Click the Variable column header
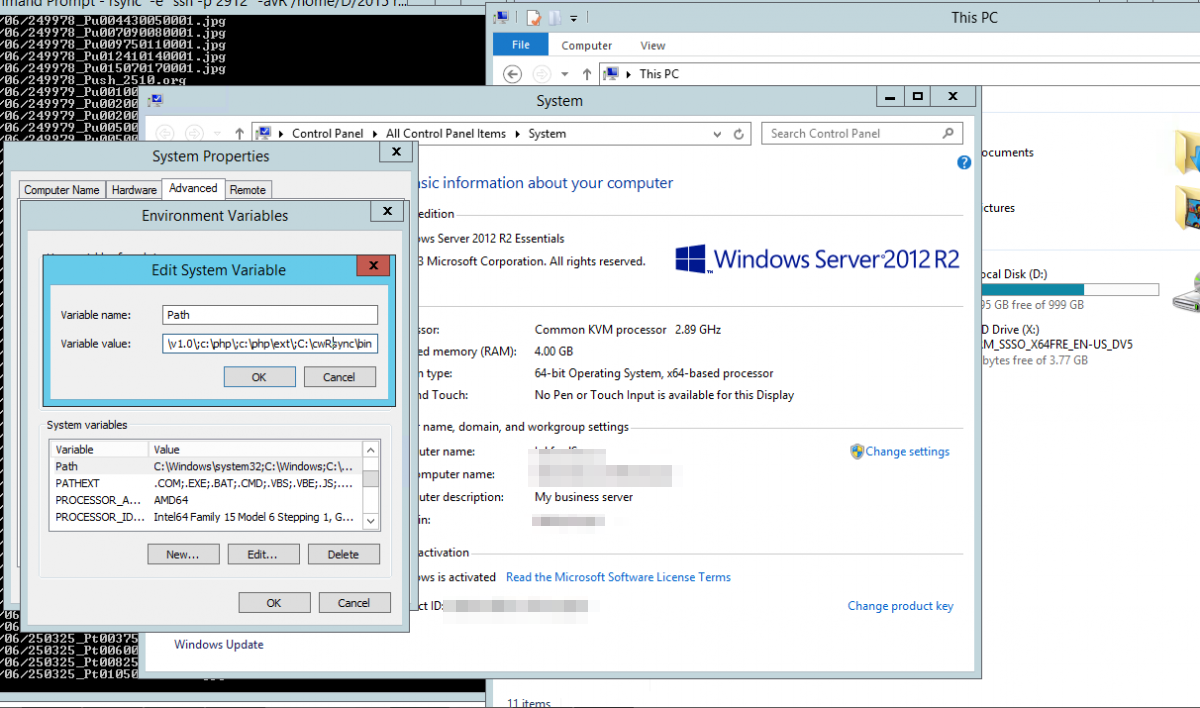This screenshot has height=708, width=1200. click(100, 450)
